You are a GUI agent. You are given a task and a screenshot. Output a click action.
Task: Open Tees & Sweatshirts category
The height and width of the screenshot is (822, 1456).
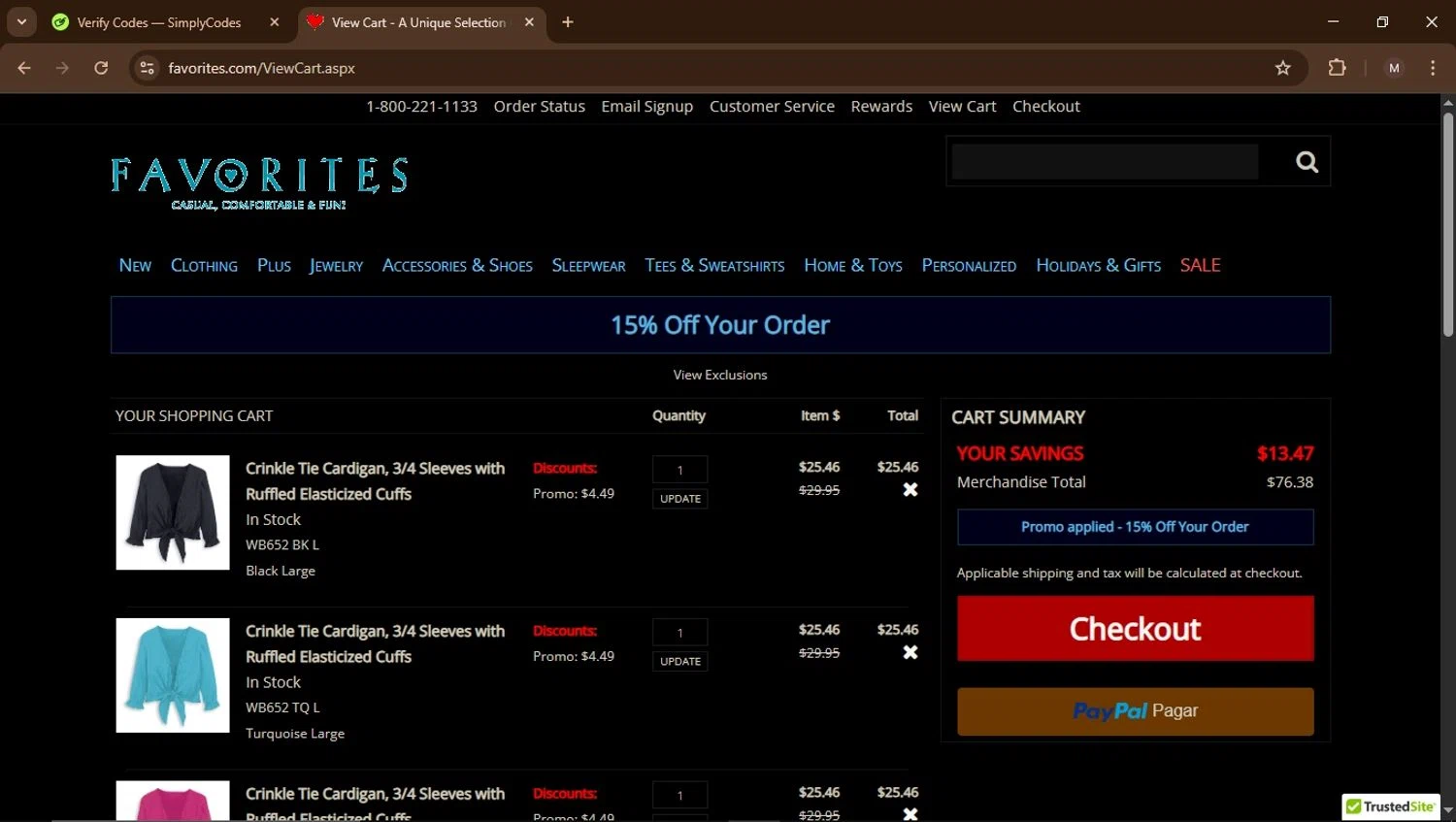714,266
